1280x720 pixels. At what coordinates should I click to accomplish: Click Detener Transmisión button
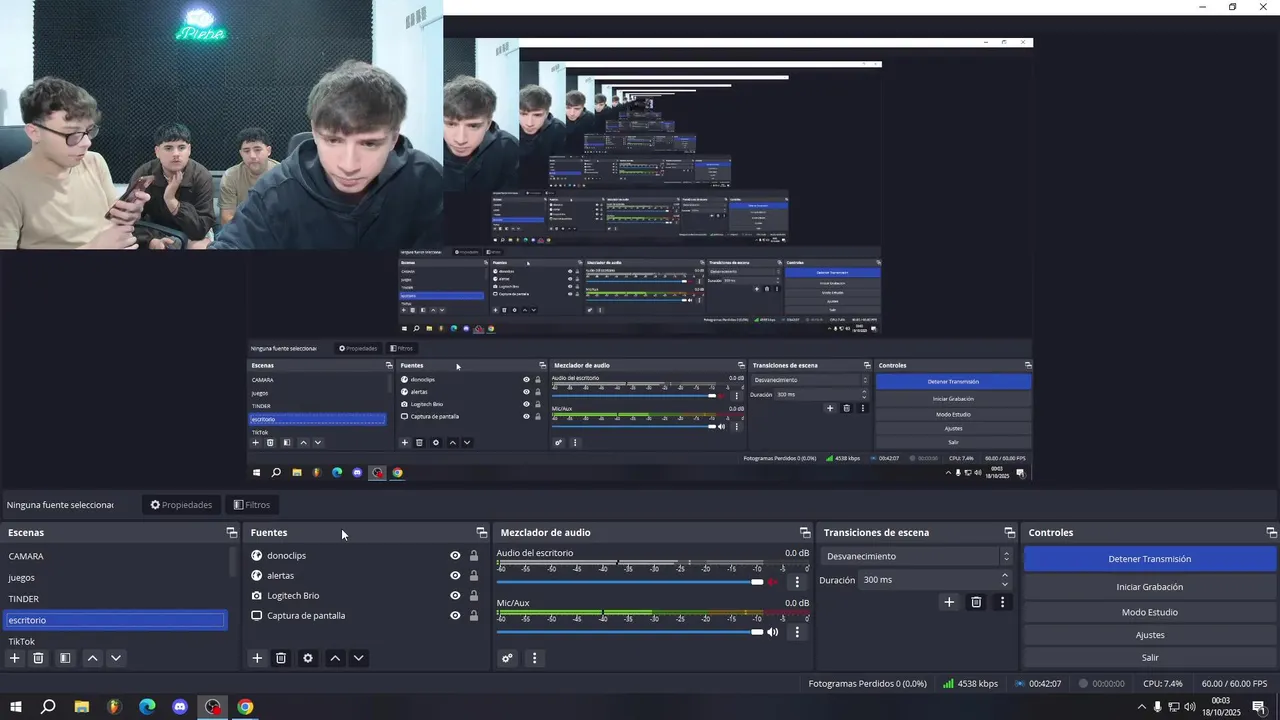1150,559
